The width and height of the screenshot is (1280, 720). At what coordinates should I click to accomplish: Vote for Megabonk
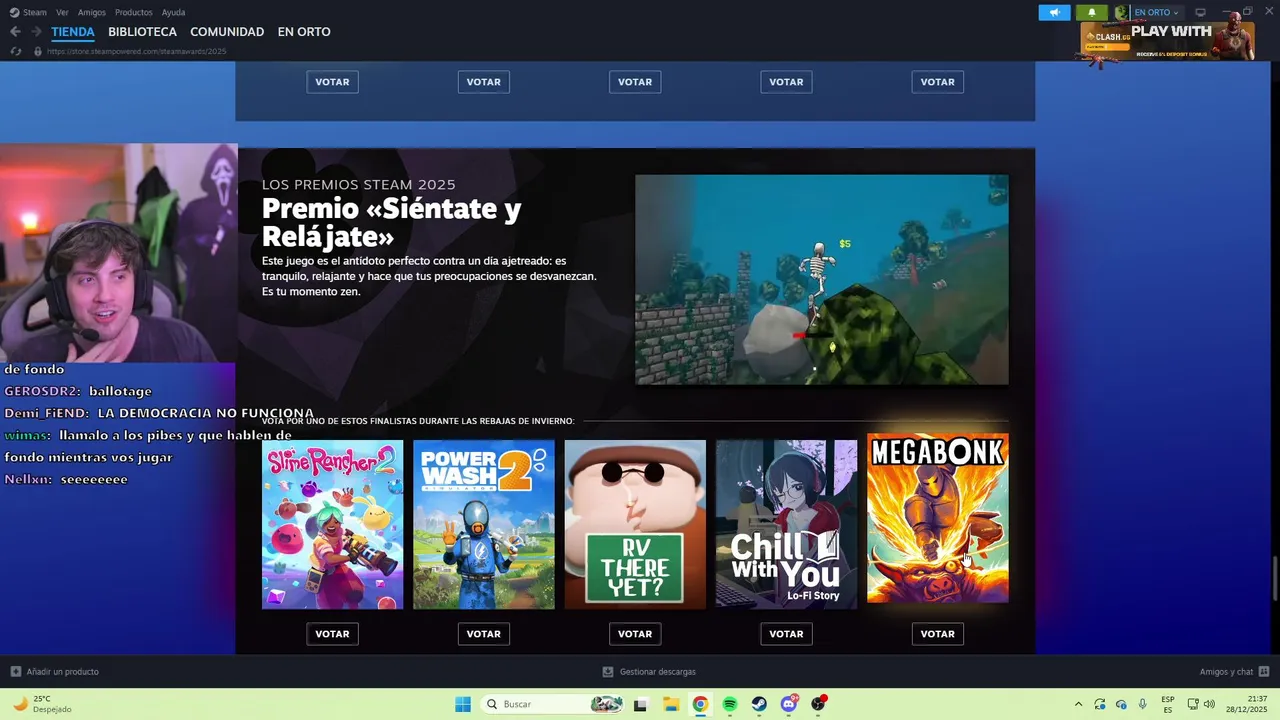point(937,634)
